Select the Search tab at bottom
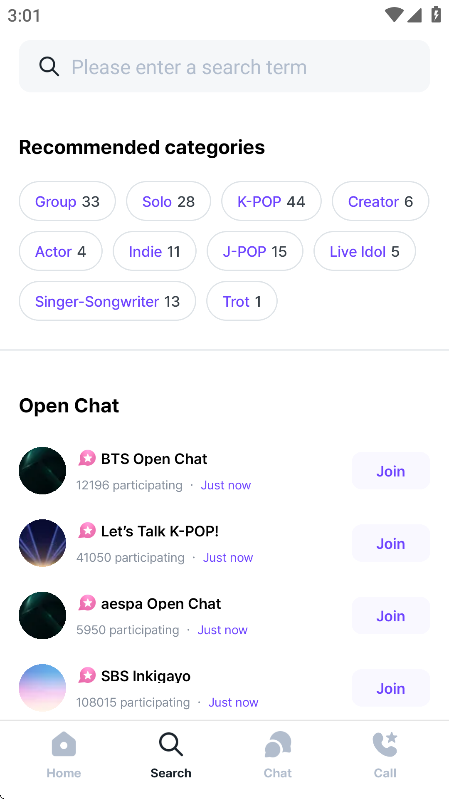Image resolution: width=449 pixels, height=799 pixels. point(171,755)
